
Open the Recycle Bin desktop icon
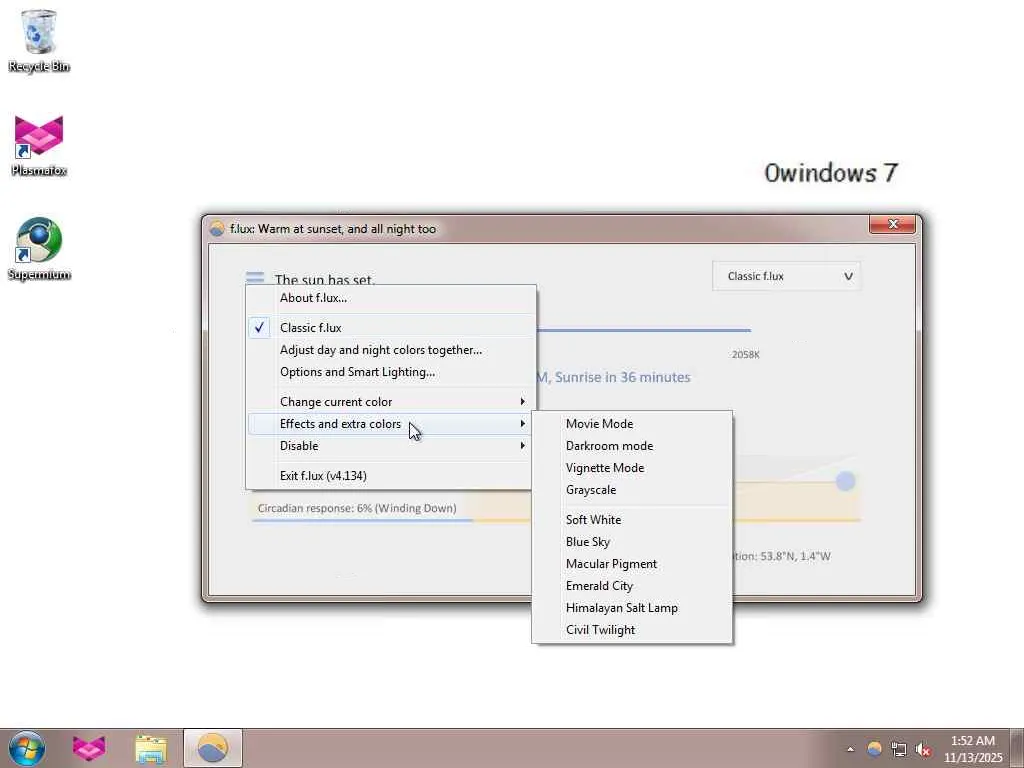coord(39,40)
